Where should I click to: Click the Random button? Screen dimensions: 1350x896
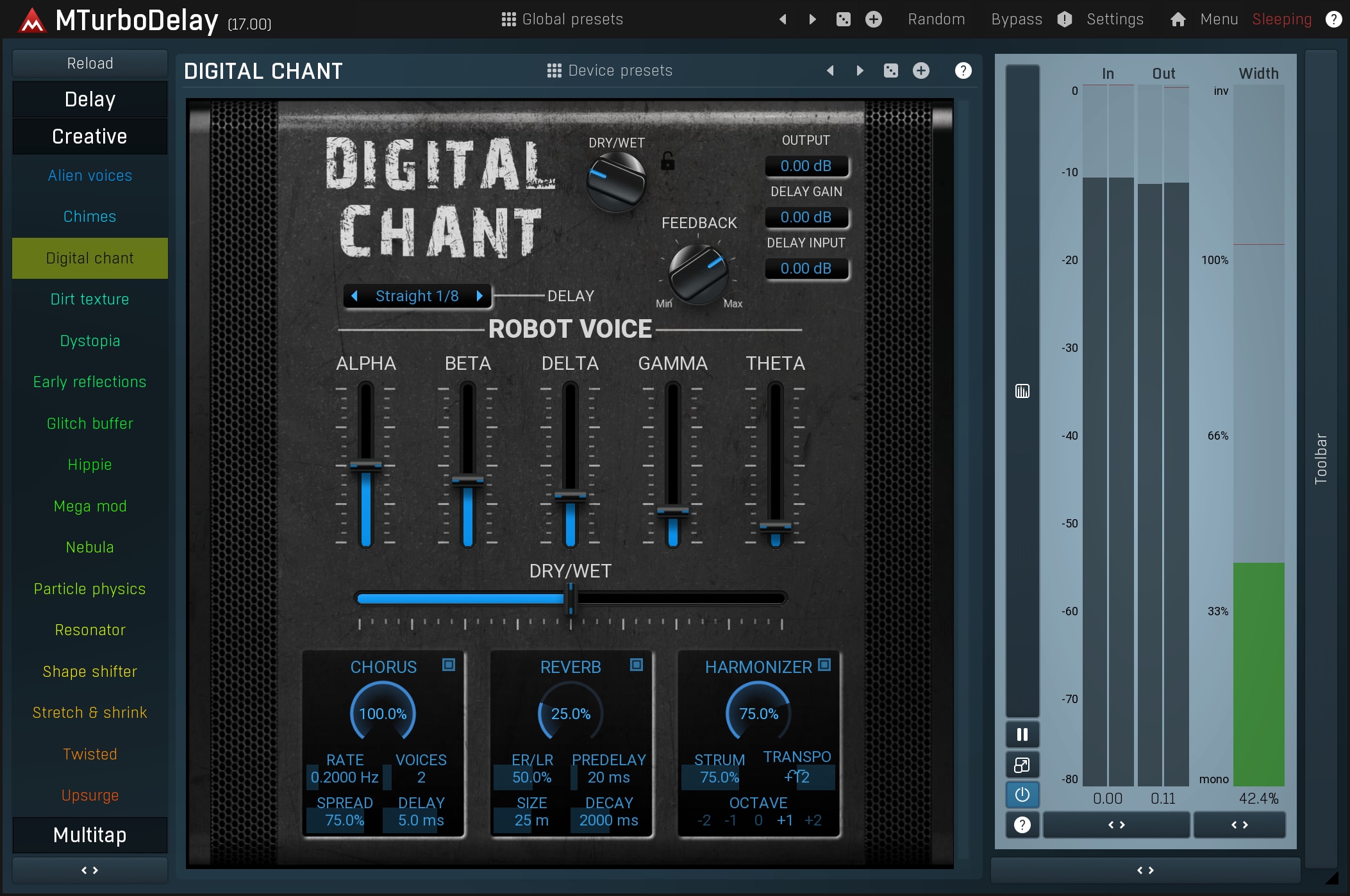pos(936,19)
